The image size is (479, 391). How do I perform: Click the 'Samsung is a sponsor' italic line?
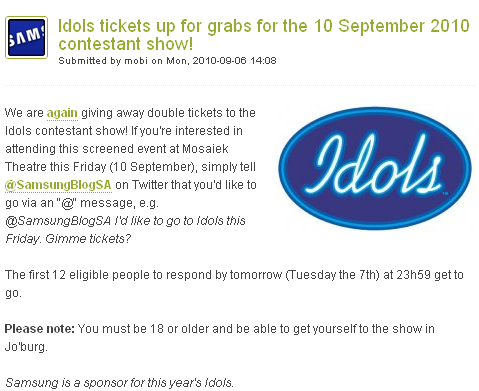(x=119, y=383)
